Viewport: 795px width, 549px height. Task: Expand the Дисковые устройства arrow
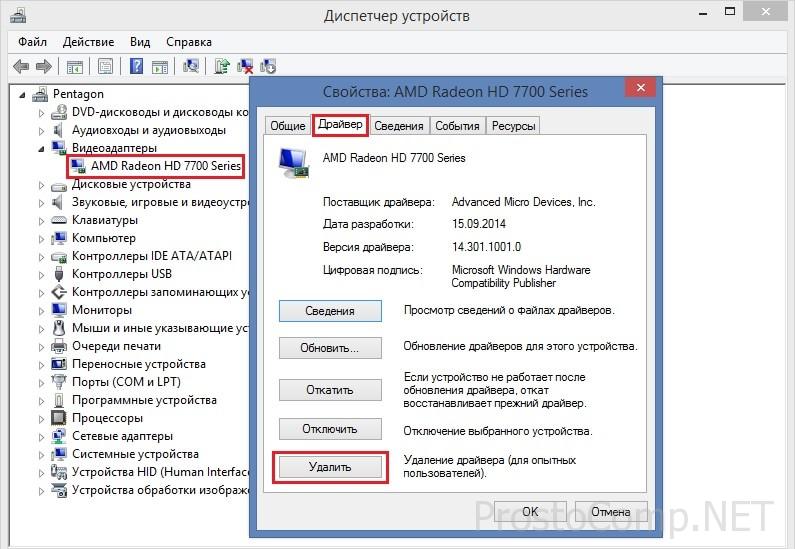(42, 185)
